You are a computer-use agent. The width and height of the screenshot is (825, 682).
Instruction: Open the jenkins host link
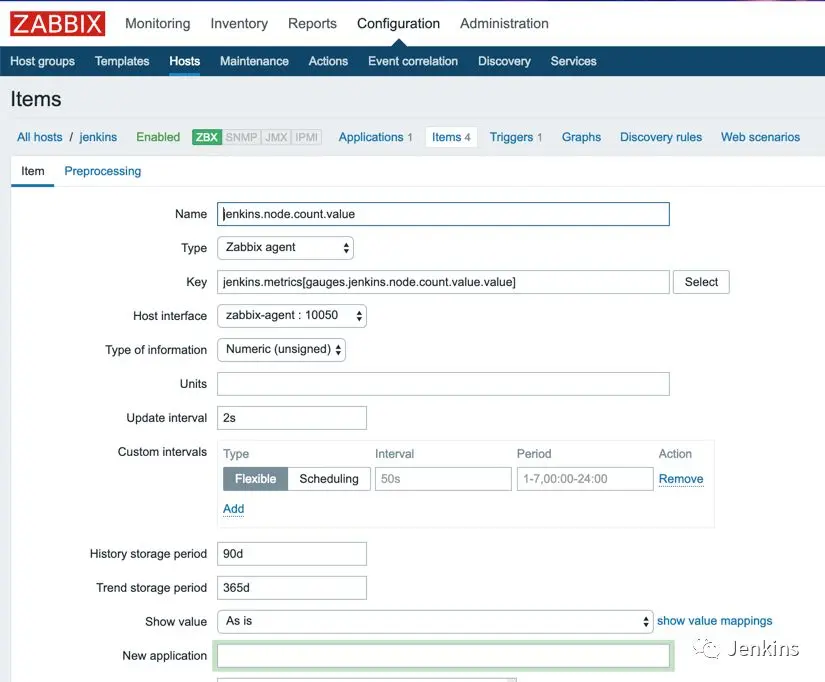point(98,137)
